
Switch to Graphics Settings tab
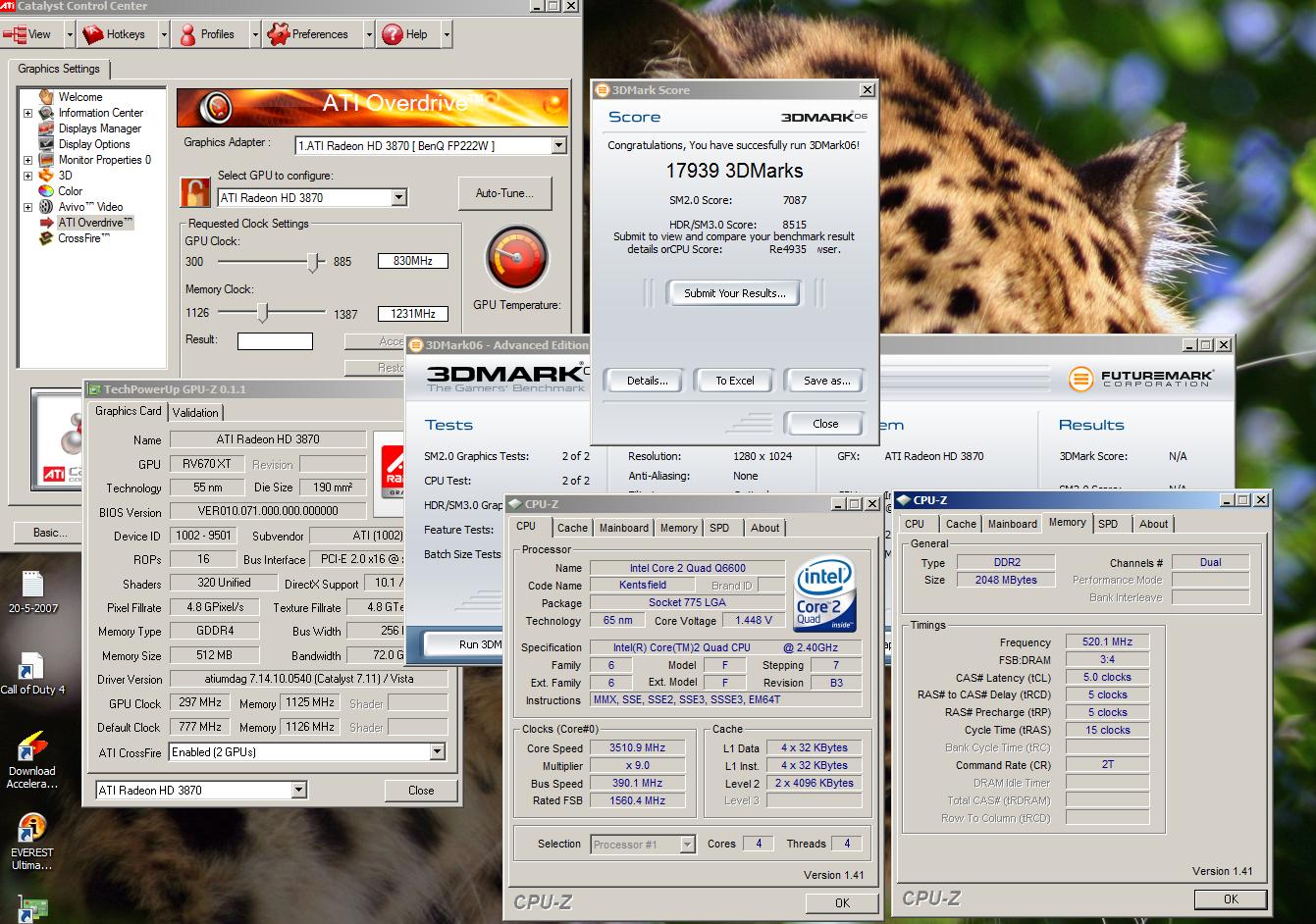[59, 69]
